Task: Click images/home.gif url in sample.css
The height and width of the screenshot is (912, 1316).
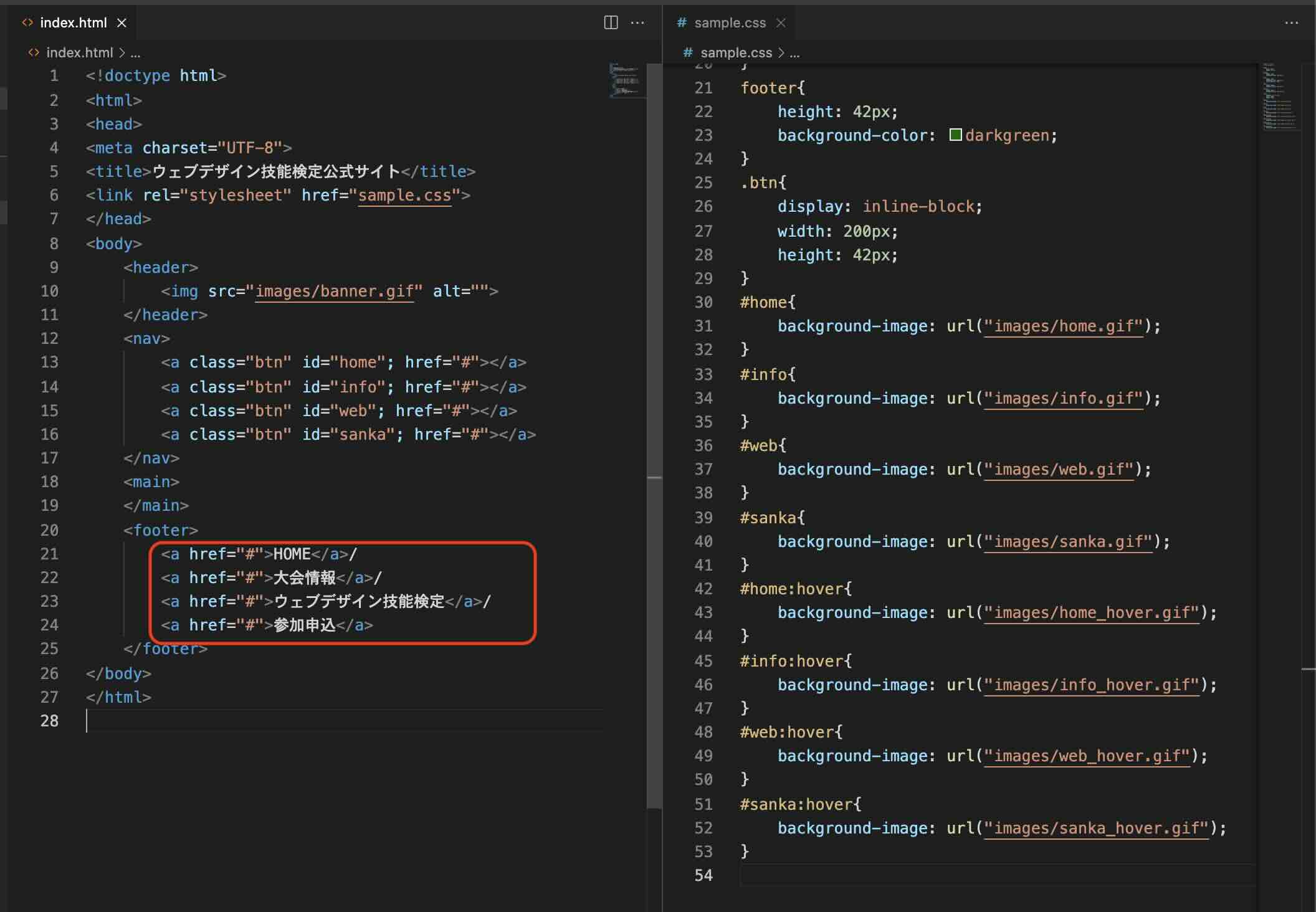Action: click(x=1064, y=326)
